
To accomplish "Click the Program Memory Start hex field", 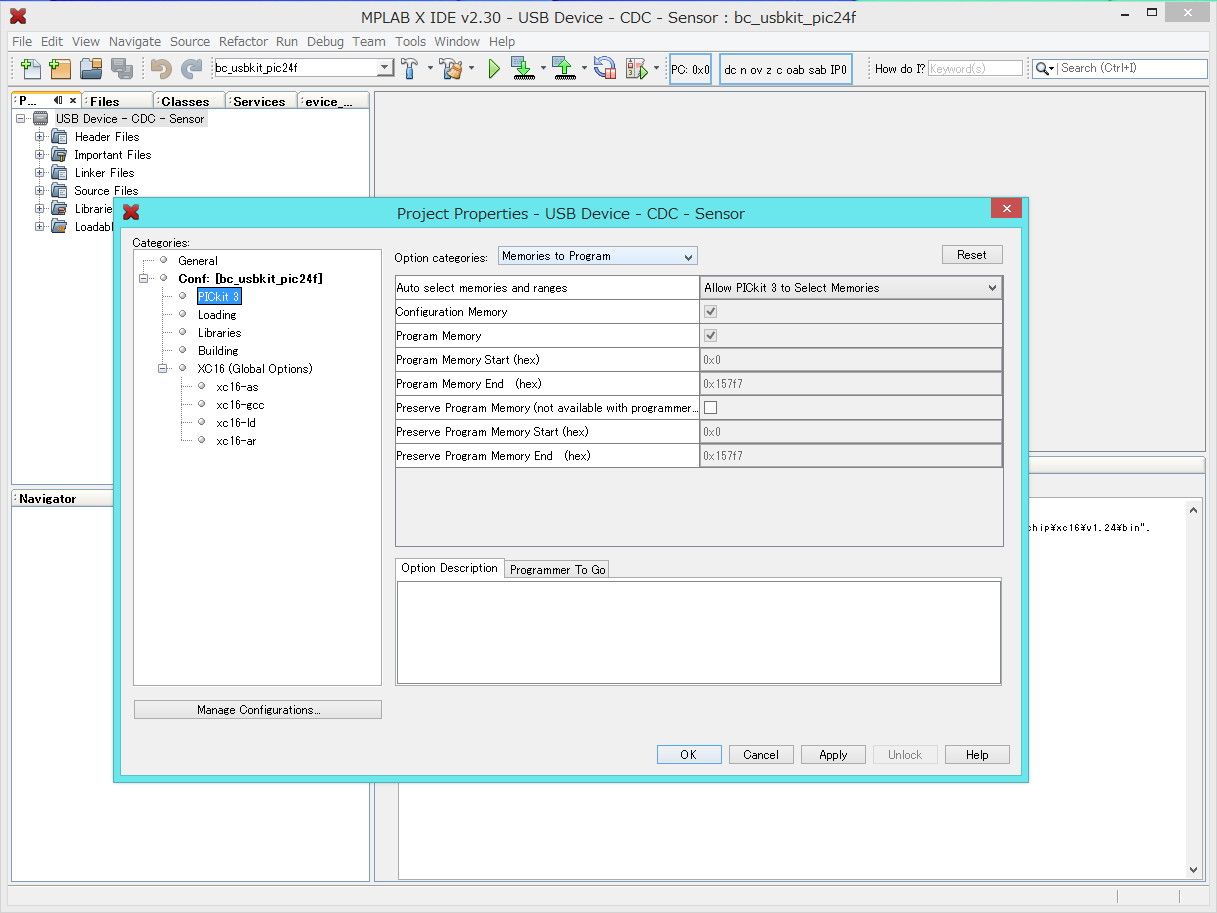I will pos(851,360).
